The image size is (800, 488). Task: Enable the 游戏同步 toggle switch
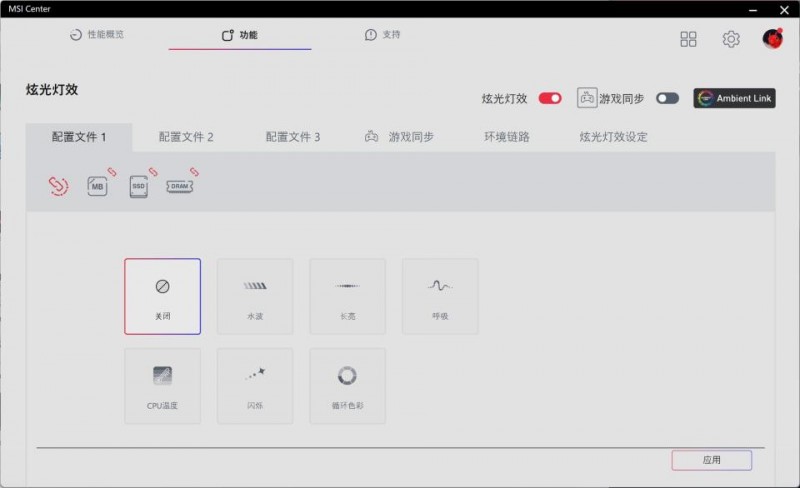click(x=667, y=98)
